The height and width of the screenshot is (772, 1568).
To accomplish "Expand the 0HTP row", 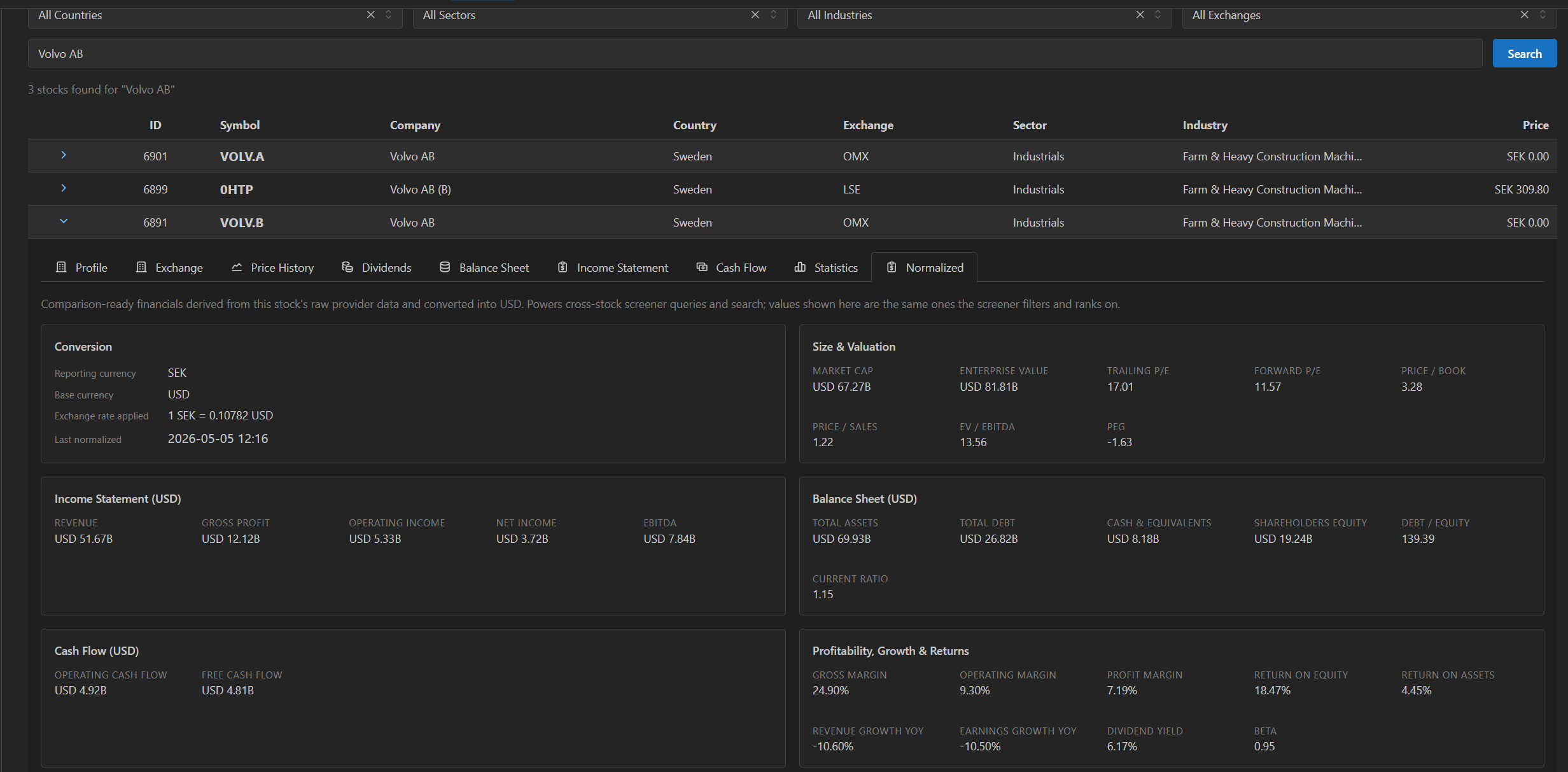I will point(63,188).
